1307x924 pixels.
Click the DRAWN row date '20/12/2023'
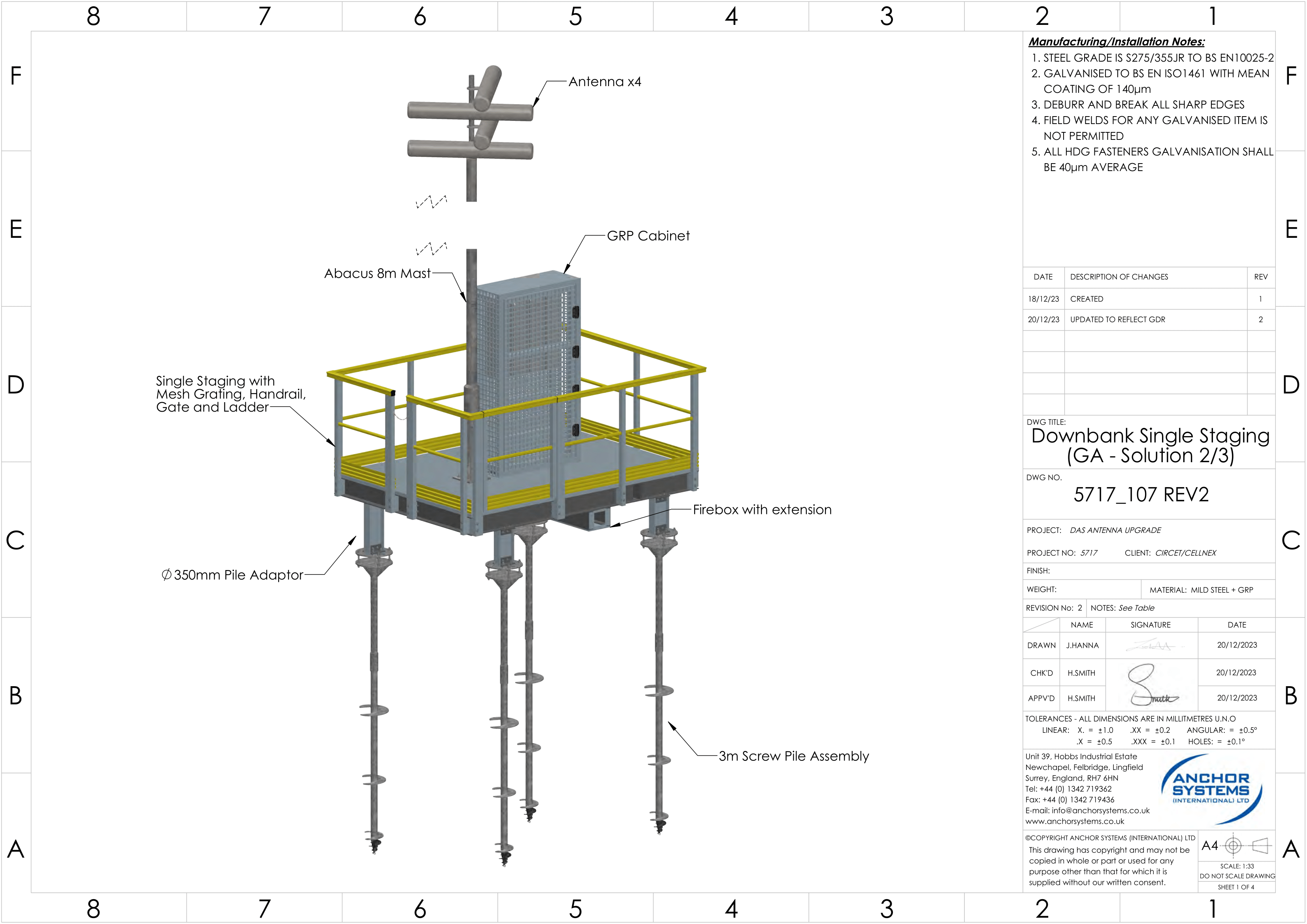[1237, 645]
